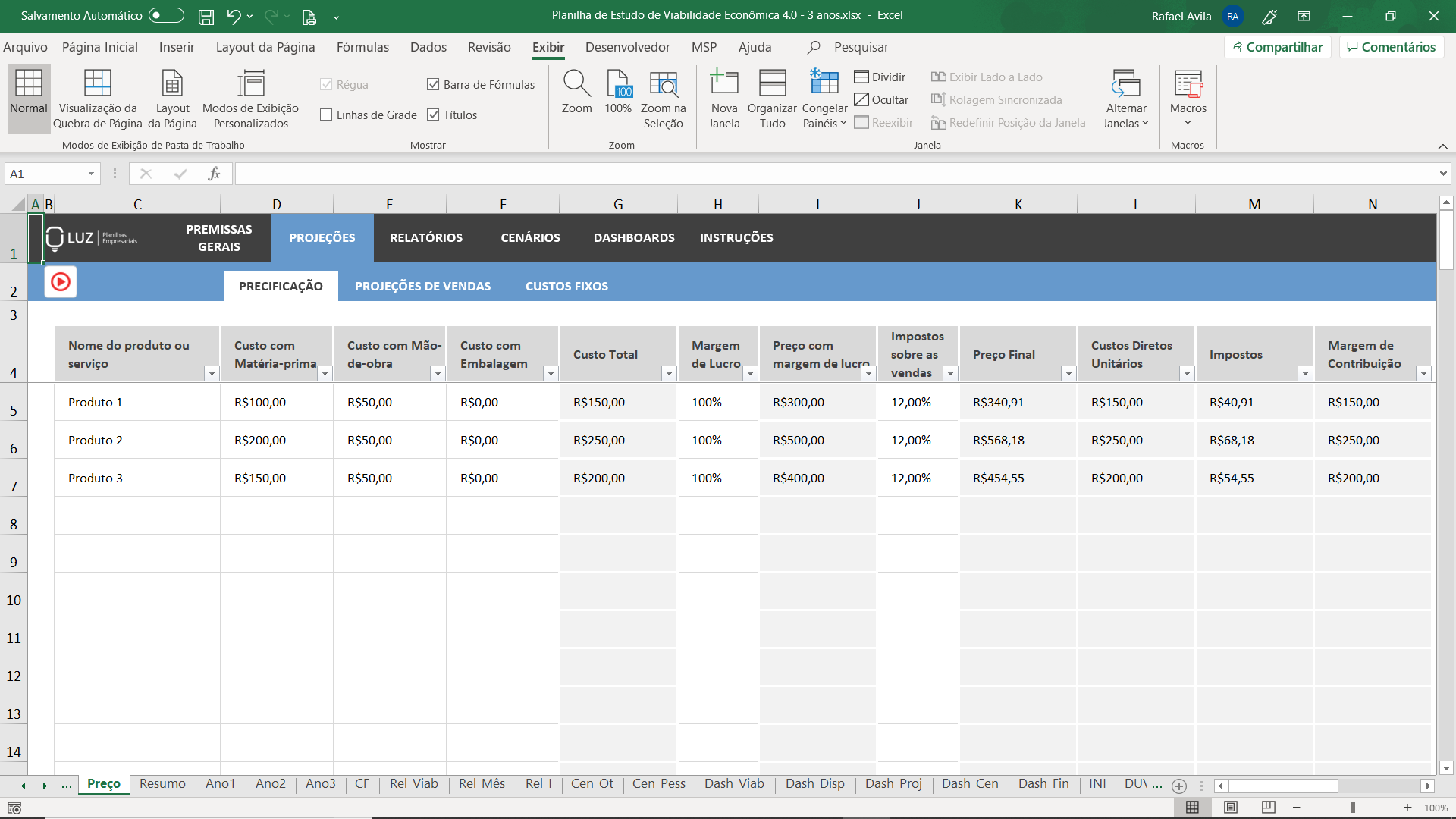Click Zoom na Seleção icon
The height and width of the screenshot is (819, 1456).
(663, 83)
